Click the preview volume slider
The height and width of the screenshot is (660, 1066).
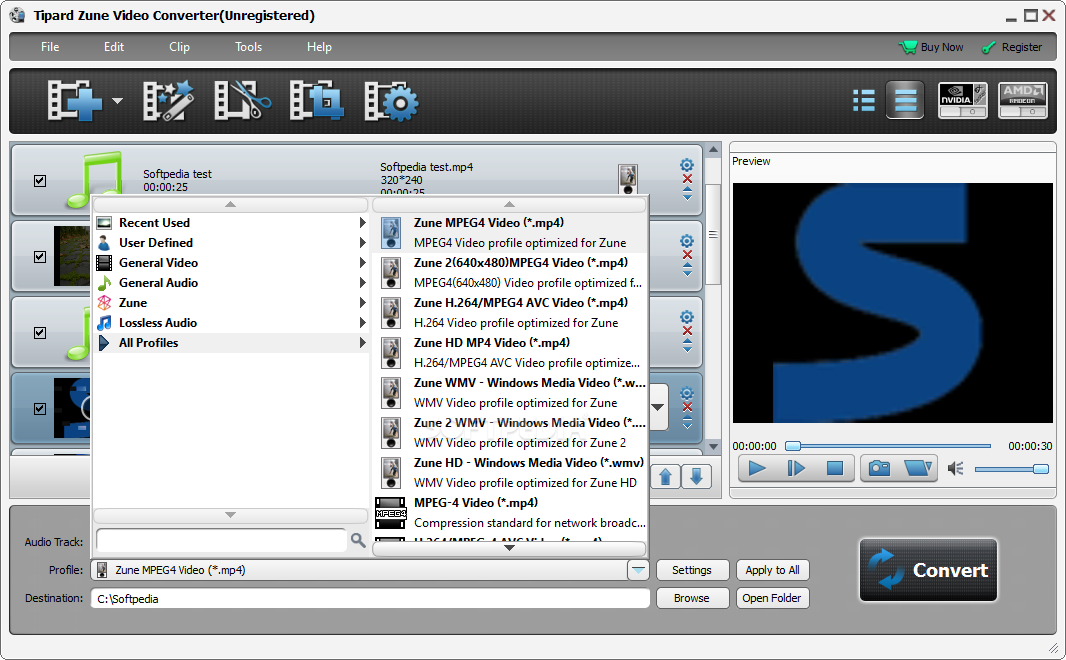(1012, 469)
